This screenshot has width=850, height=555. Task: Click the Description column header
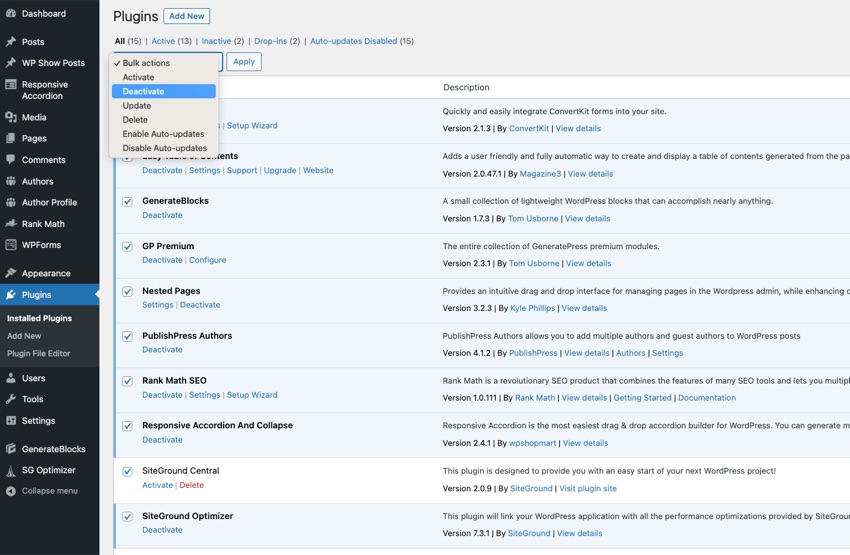466,87
